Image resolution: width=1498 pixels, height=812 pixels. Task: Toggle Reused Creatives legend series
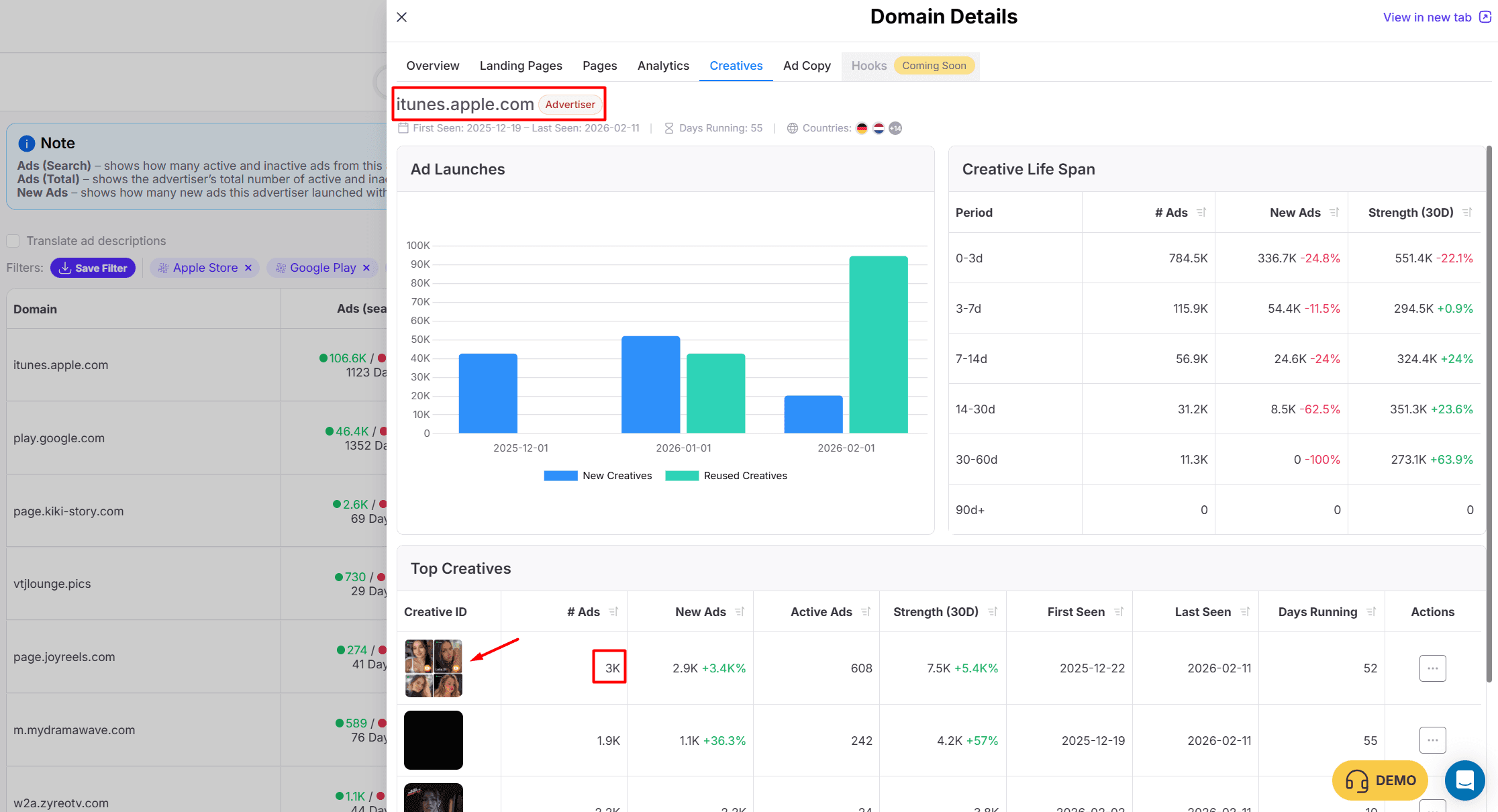[726, 476]
